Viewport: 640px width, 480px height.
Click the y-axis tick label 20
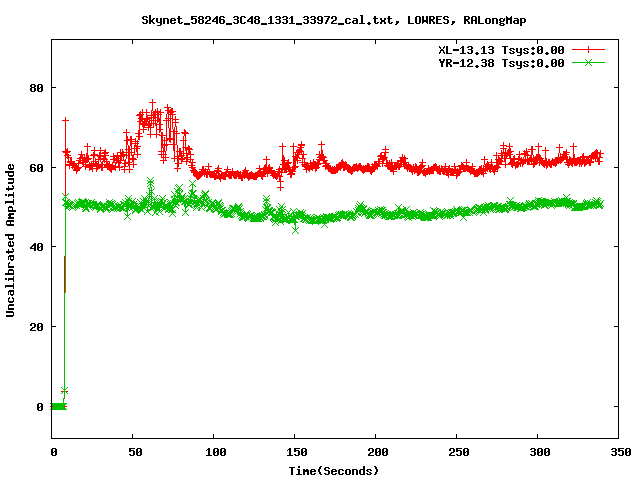[x=36, y=327]
